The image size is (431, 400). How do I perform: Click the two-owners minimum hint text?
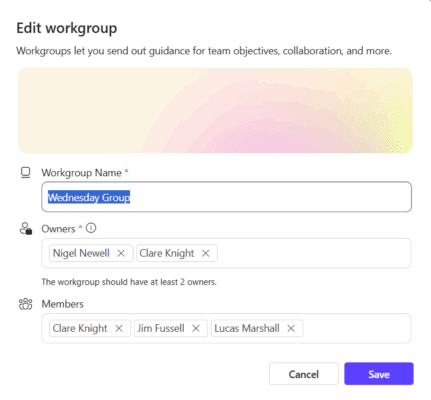click(x=129, y=282)
